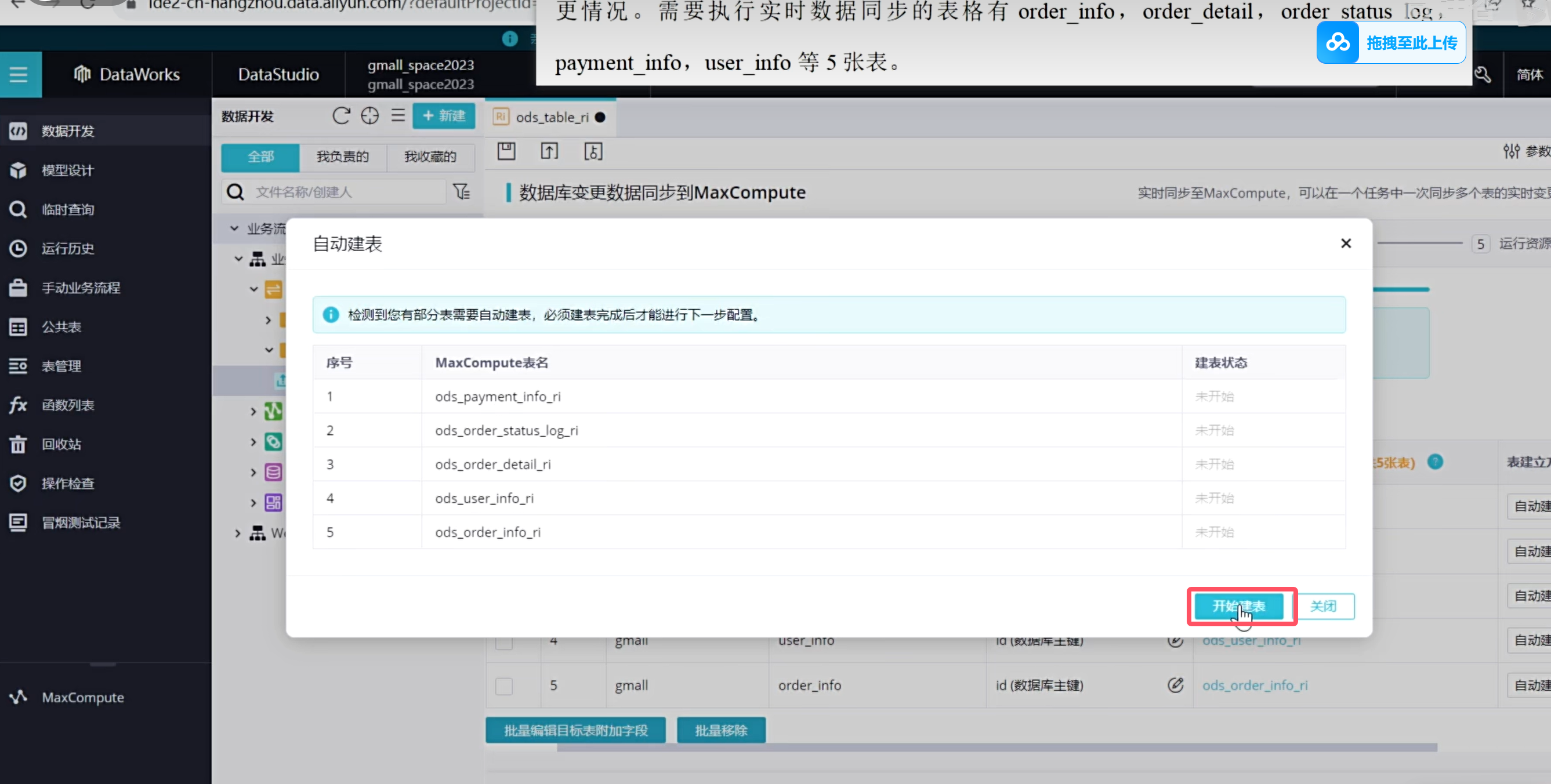Screen dimensions: 1551x784
Task: Click the filter icon beside the file search box
Action: pos(462,192)
